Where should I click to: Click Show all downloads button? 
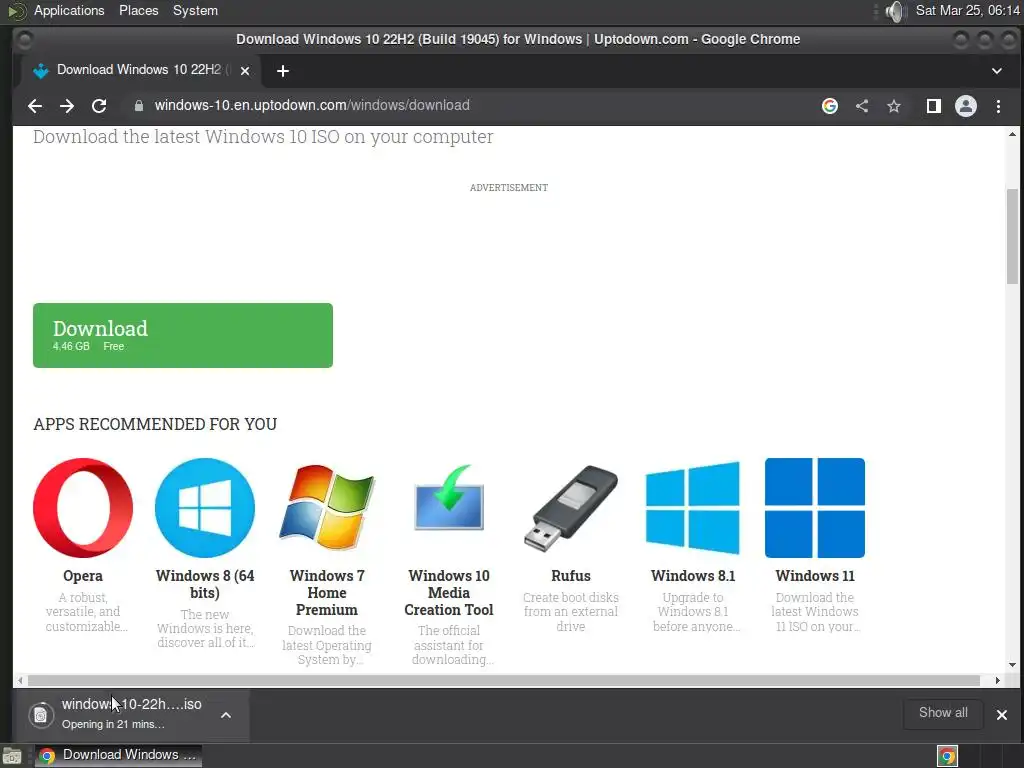943,713
